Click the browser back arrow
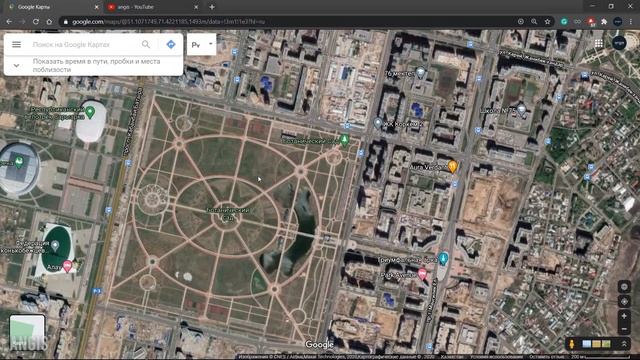 pos(9,22)
